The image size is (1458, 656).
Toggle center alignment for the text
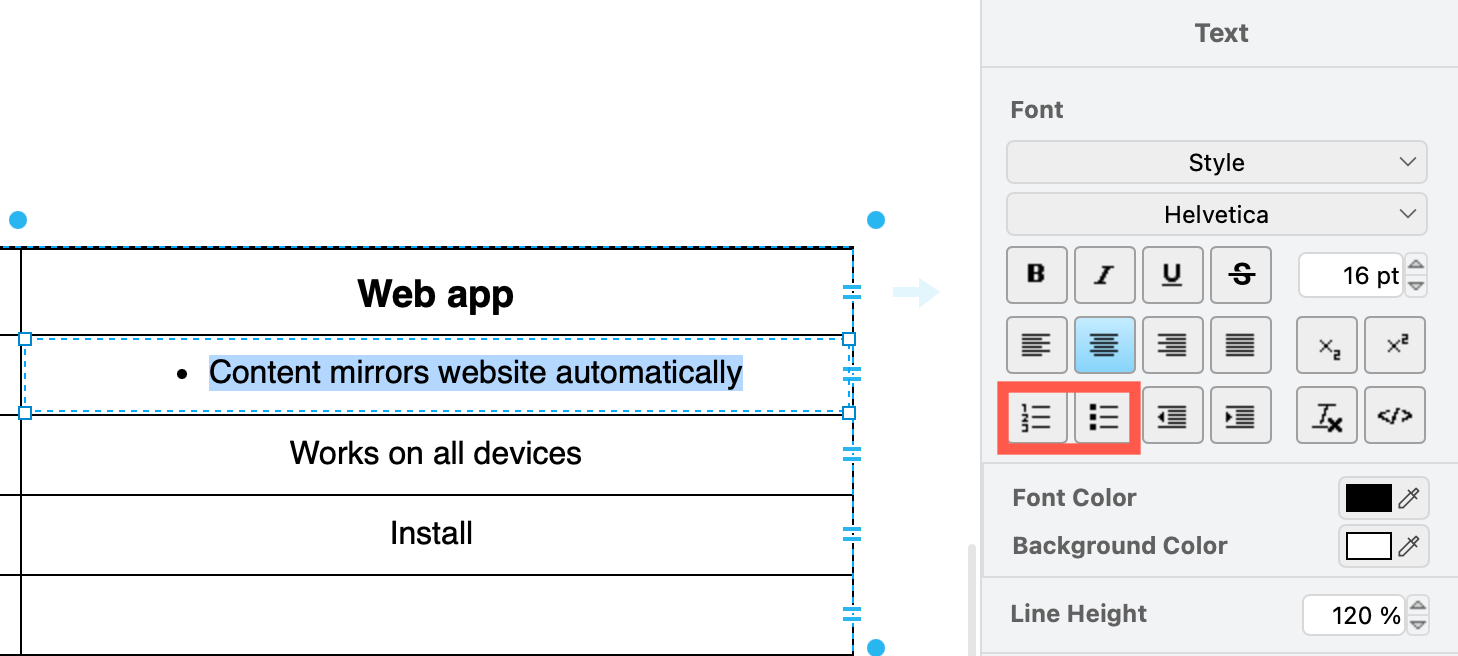(x=1104, y=345)
